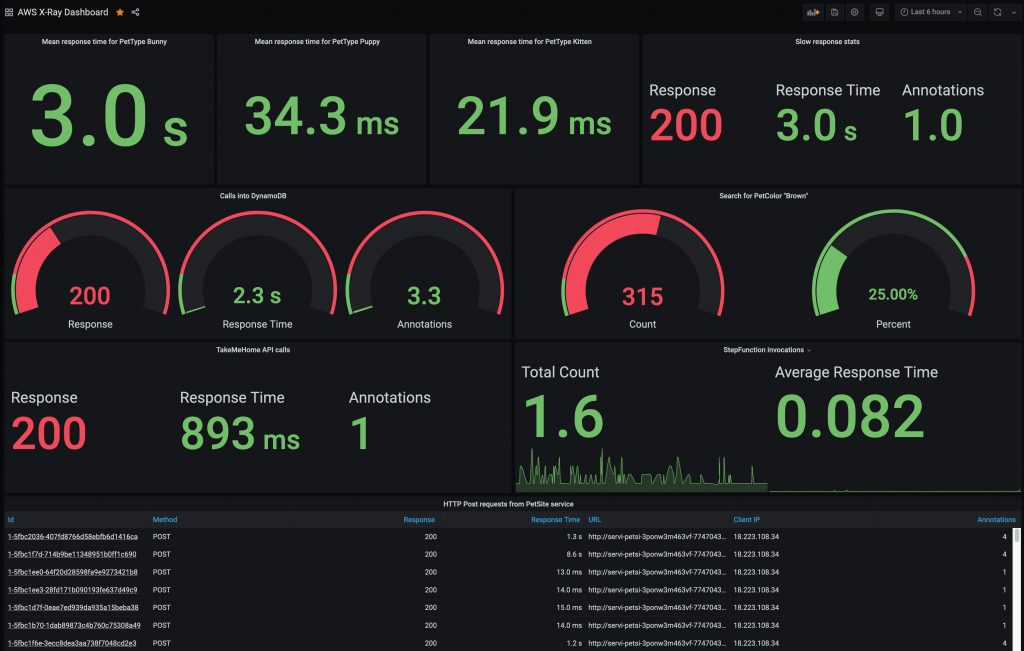Image resolution: width=1024 pixels, height=651 pixels.
Task: Open trace 1-5fbc2036-407fd8766d58ebfb6d1416ca
Action: pos(72,537)
